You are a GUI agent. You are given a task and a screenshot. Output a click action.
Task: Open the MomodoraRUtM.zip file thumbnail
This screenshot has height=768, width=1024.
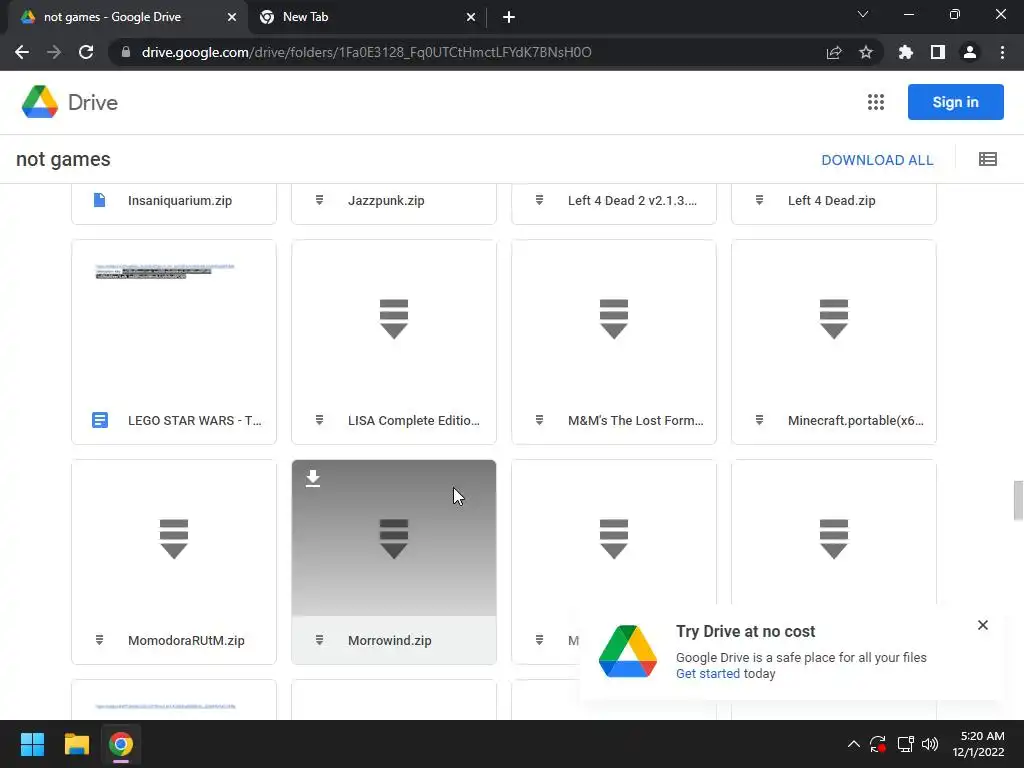pos(174,538)
